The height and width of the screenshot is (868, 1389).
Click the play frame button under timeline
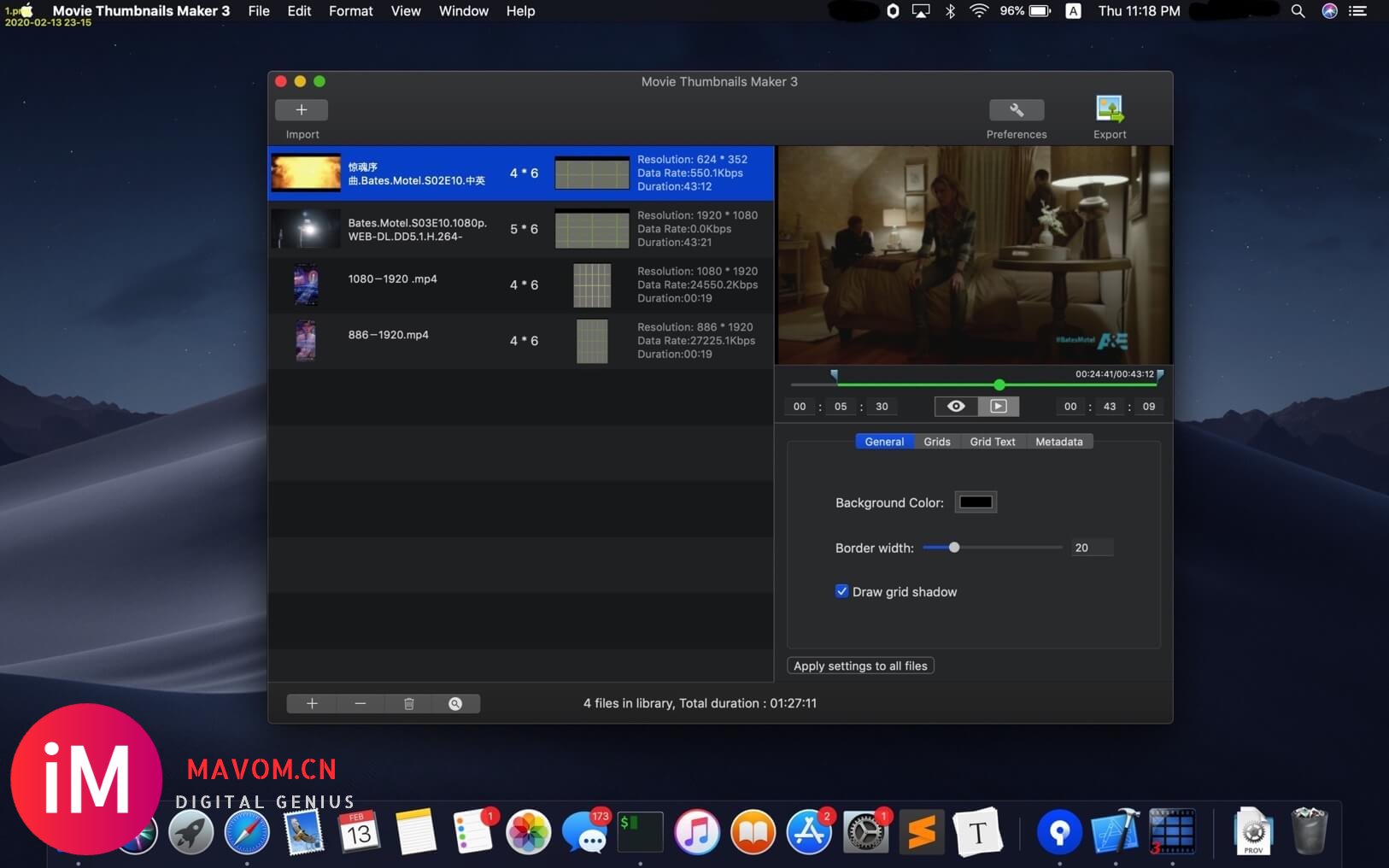(x=999, y=406)
